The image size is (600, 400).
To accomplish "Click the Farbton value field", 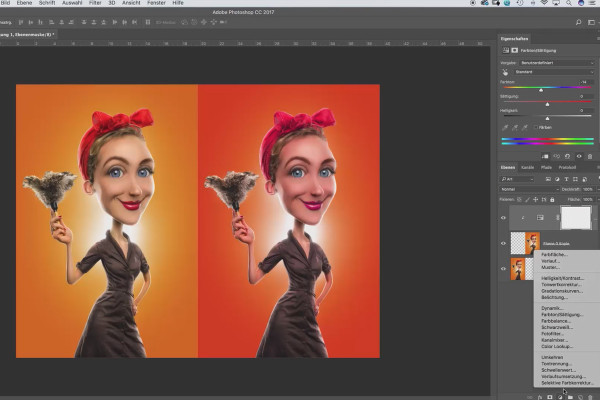I will click(585, 82).
